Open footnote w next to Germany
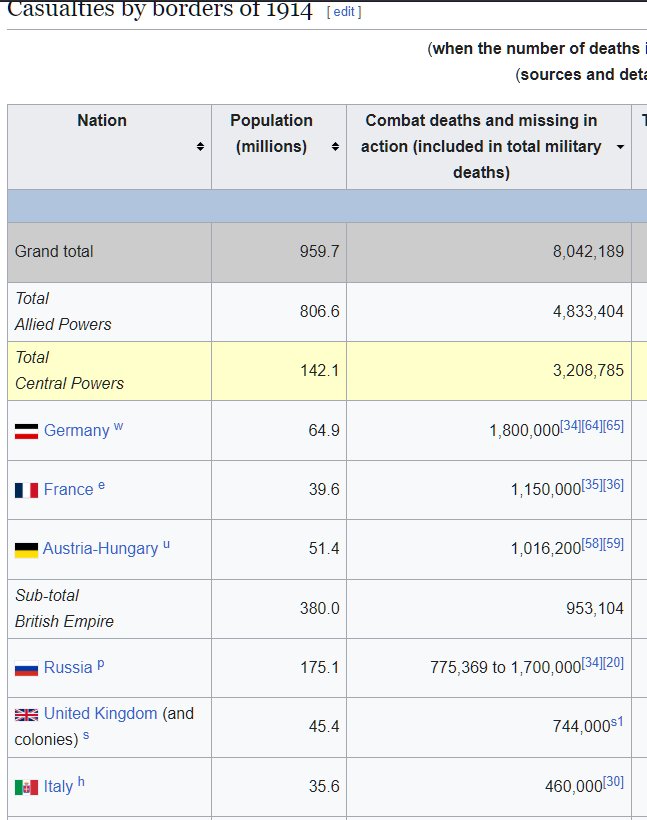This screenshot has height=820, width=647. point(119,426)
